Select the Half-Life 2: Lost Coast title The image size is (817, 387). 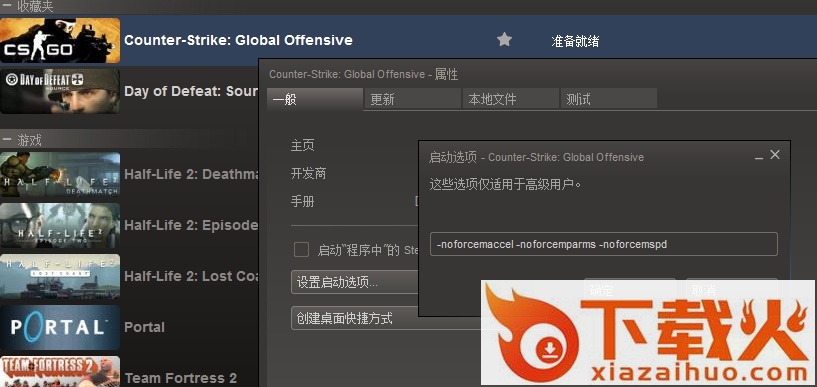point(191,276)
